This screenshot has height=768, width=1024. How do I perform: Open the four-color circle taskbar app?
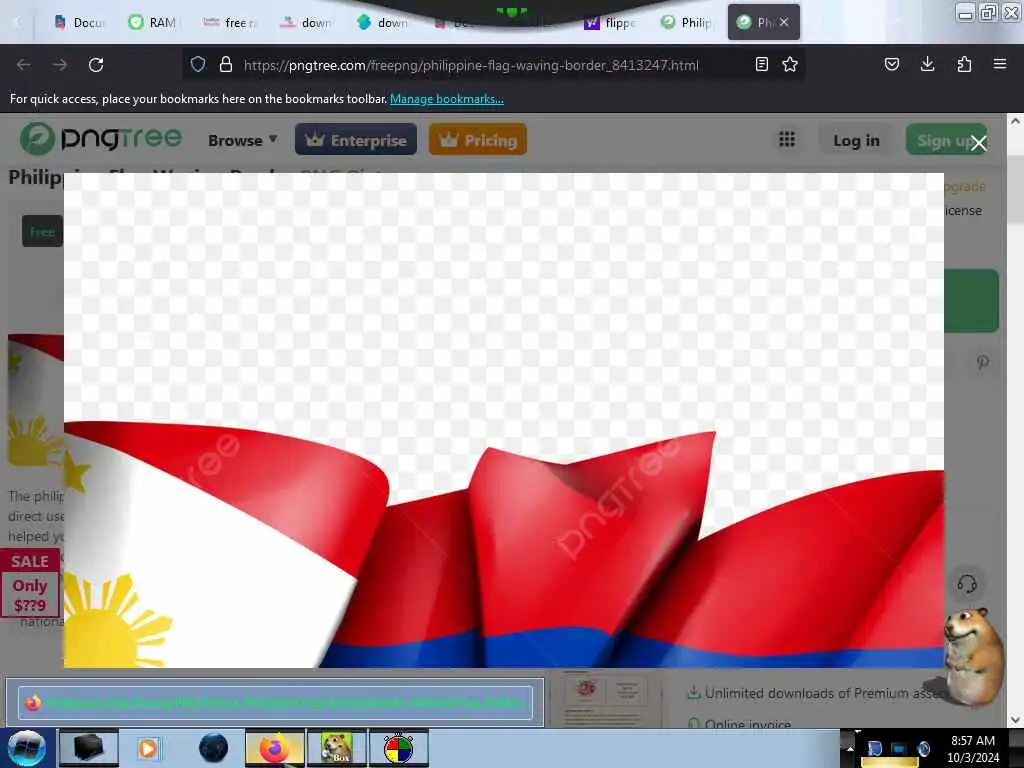click(x=399, y=748)
